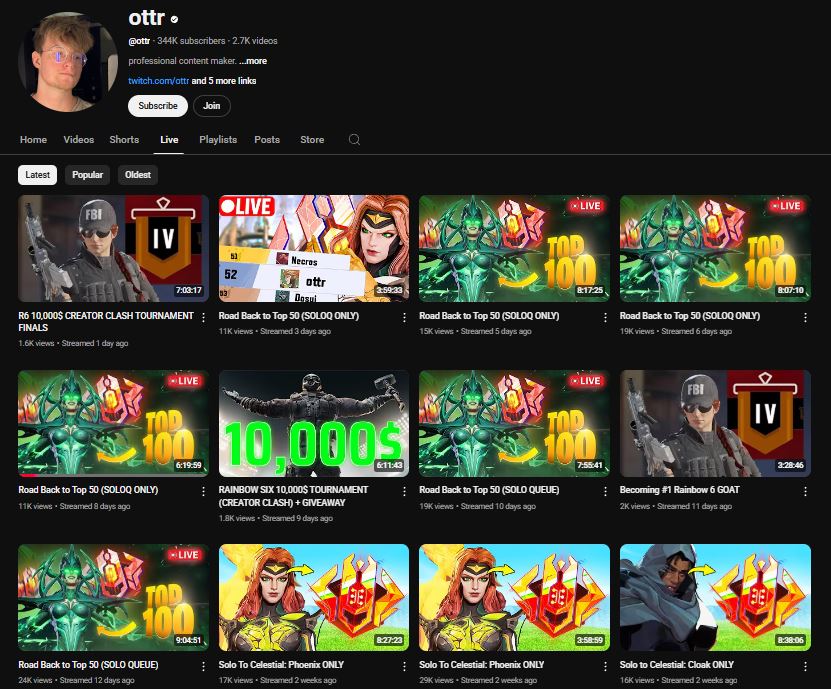The height and width of the screenshot is (689, 831).
Task: Open the channel search icon
Action: click(355, 139)
